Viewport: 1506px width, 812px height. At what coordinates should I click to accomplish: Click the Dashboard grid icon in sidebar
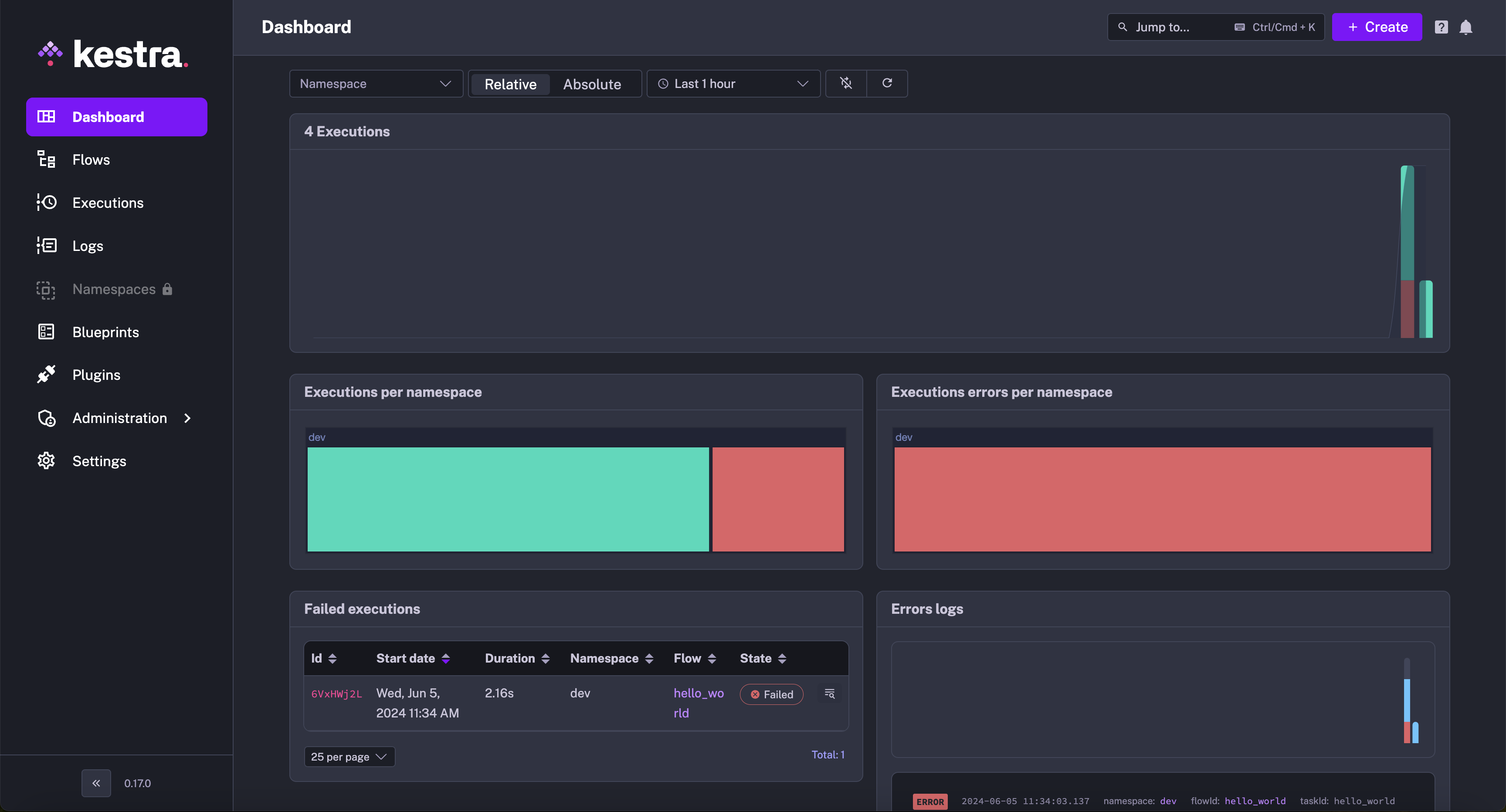[46, 116]
